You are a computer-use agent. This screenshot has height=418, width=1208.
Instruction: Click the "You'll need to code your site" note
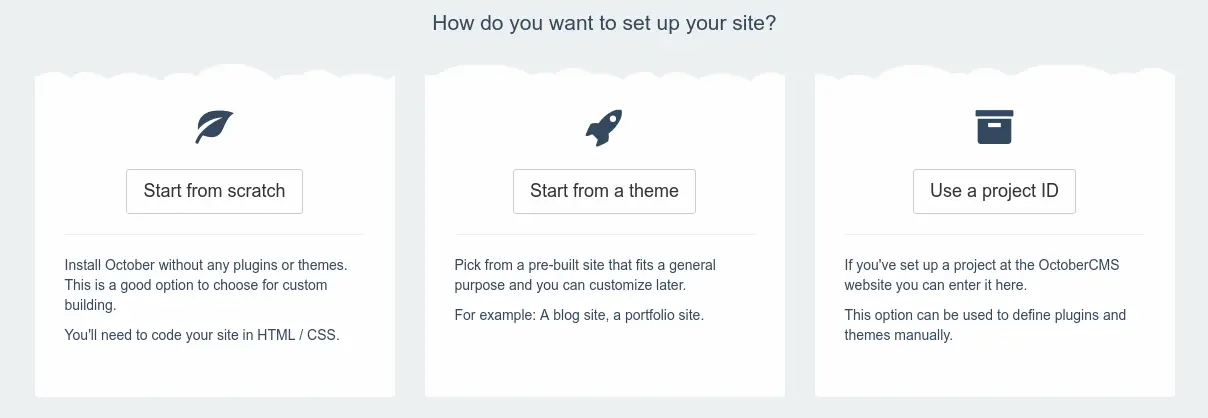(x=202, y=335)
